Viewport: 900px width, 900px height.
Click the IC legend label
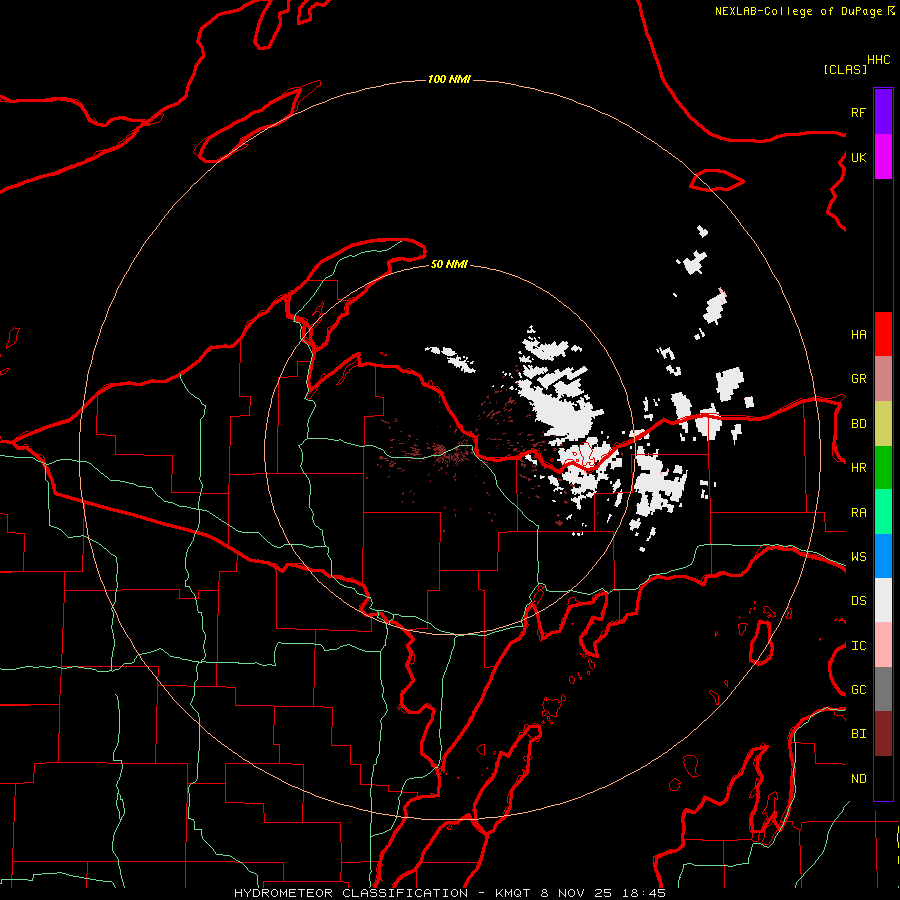[858, 646]
